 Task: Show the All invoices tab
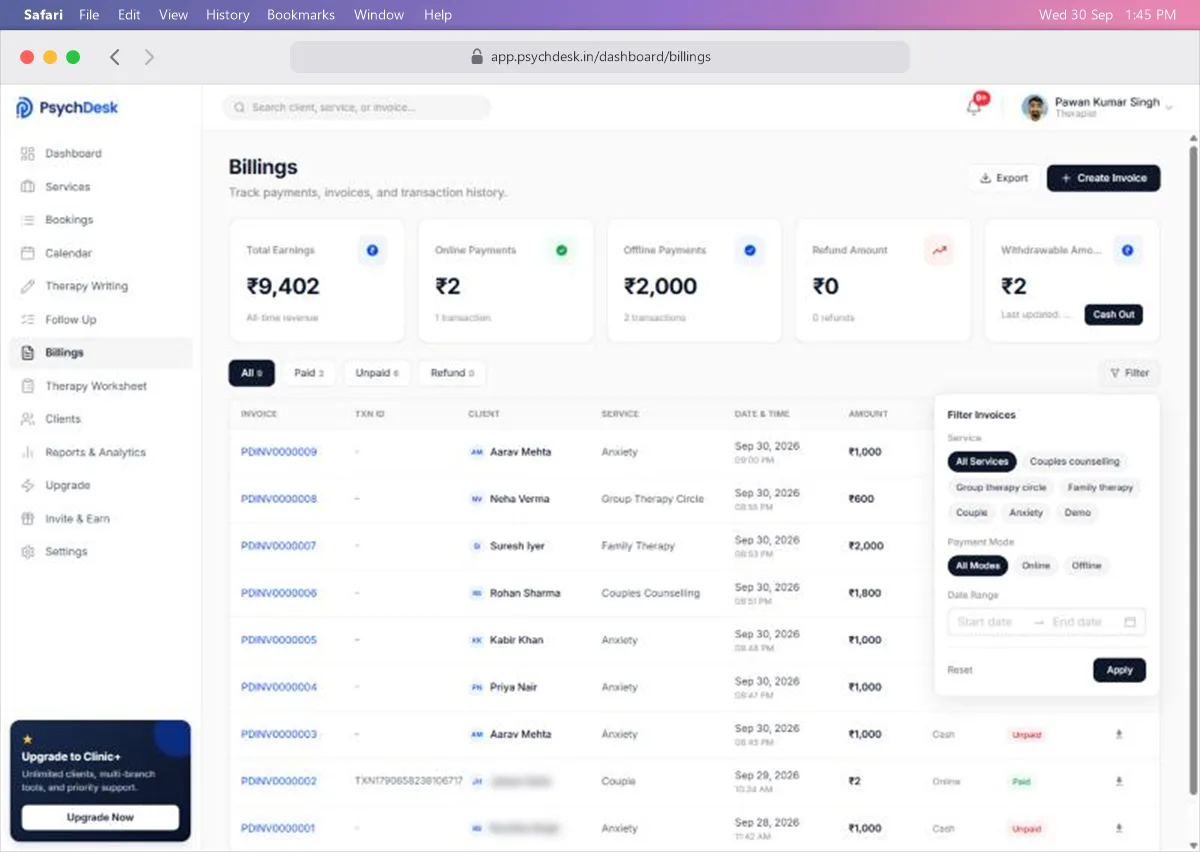tap(251, 373)
